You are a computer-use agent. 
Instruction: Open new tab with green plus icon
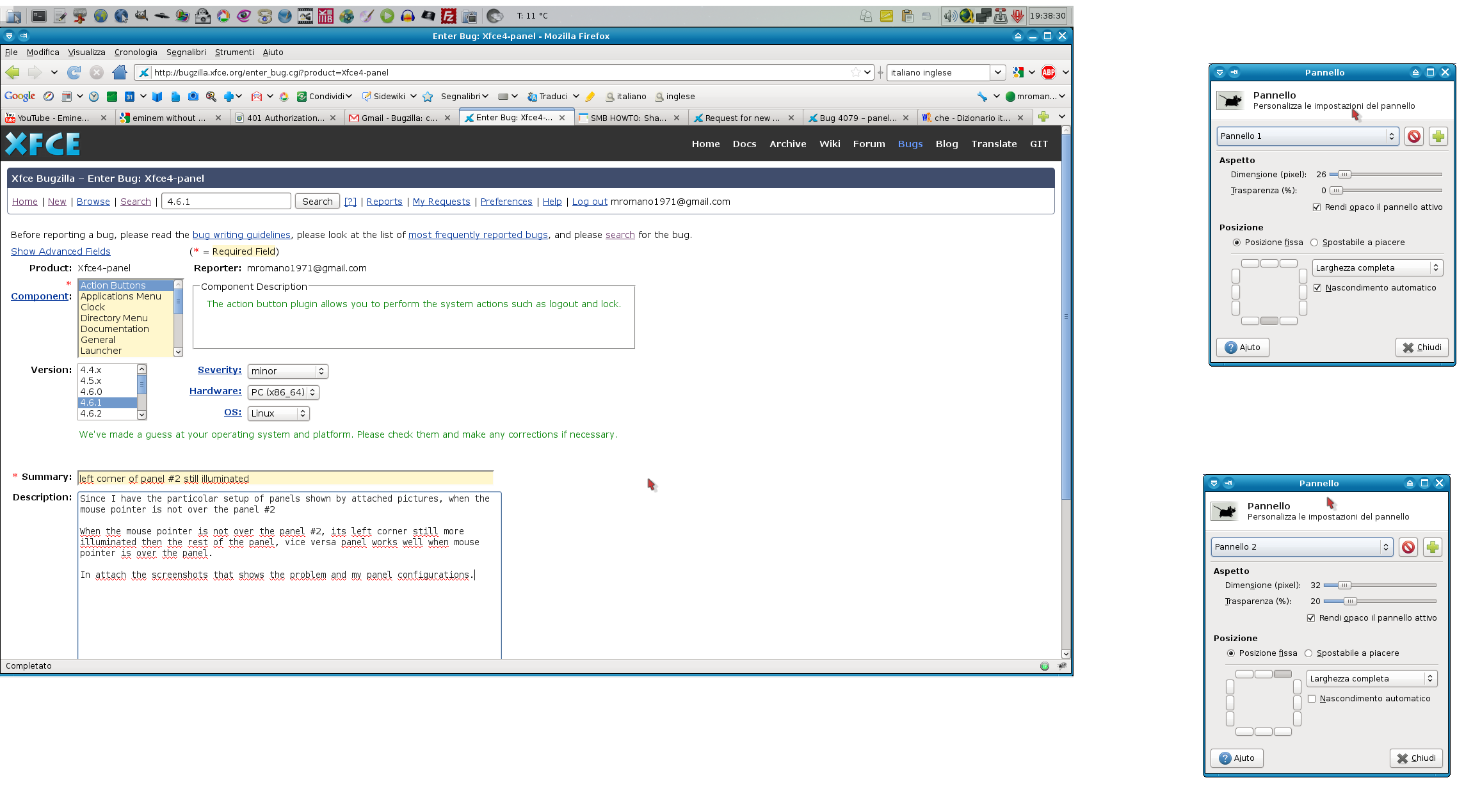[1043, 117]
